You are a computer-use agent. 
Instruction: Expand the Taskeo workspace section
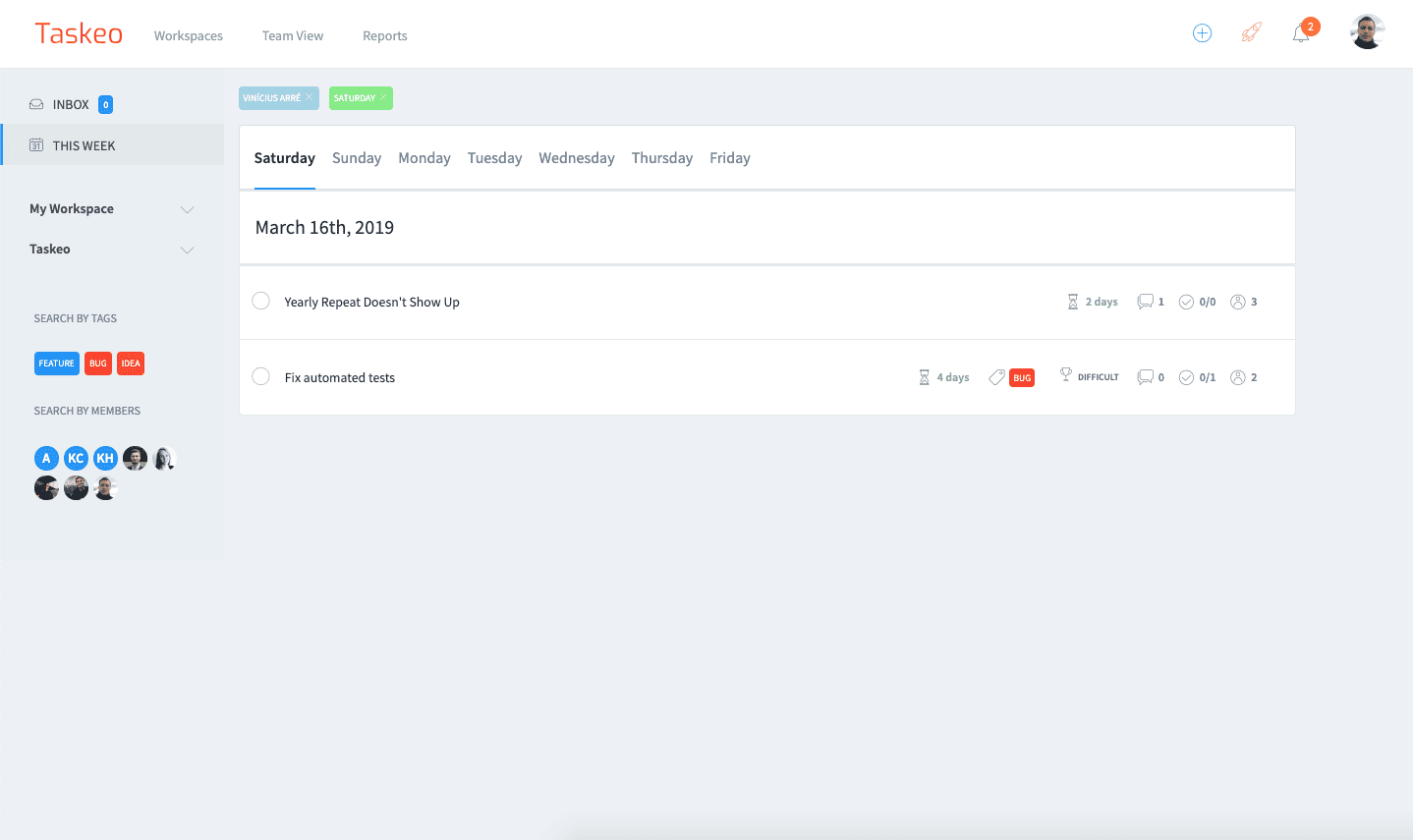pyautogui.click(x=187, y=250)
